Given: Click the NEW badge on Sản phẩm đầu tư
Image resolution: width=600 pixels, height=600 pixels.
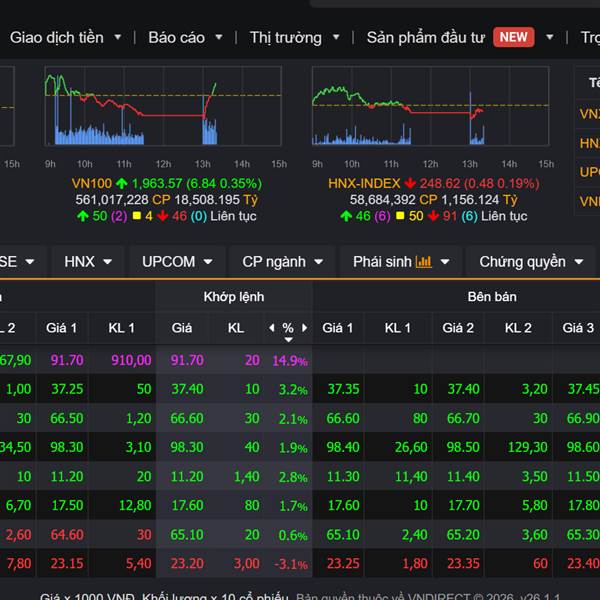Looking at the screenshot, I should click(x=514, y=37).
